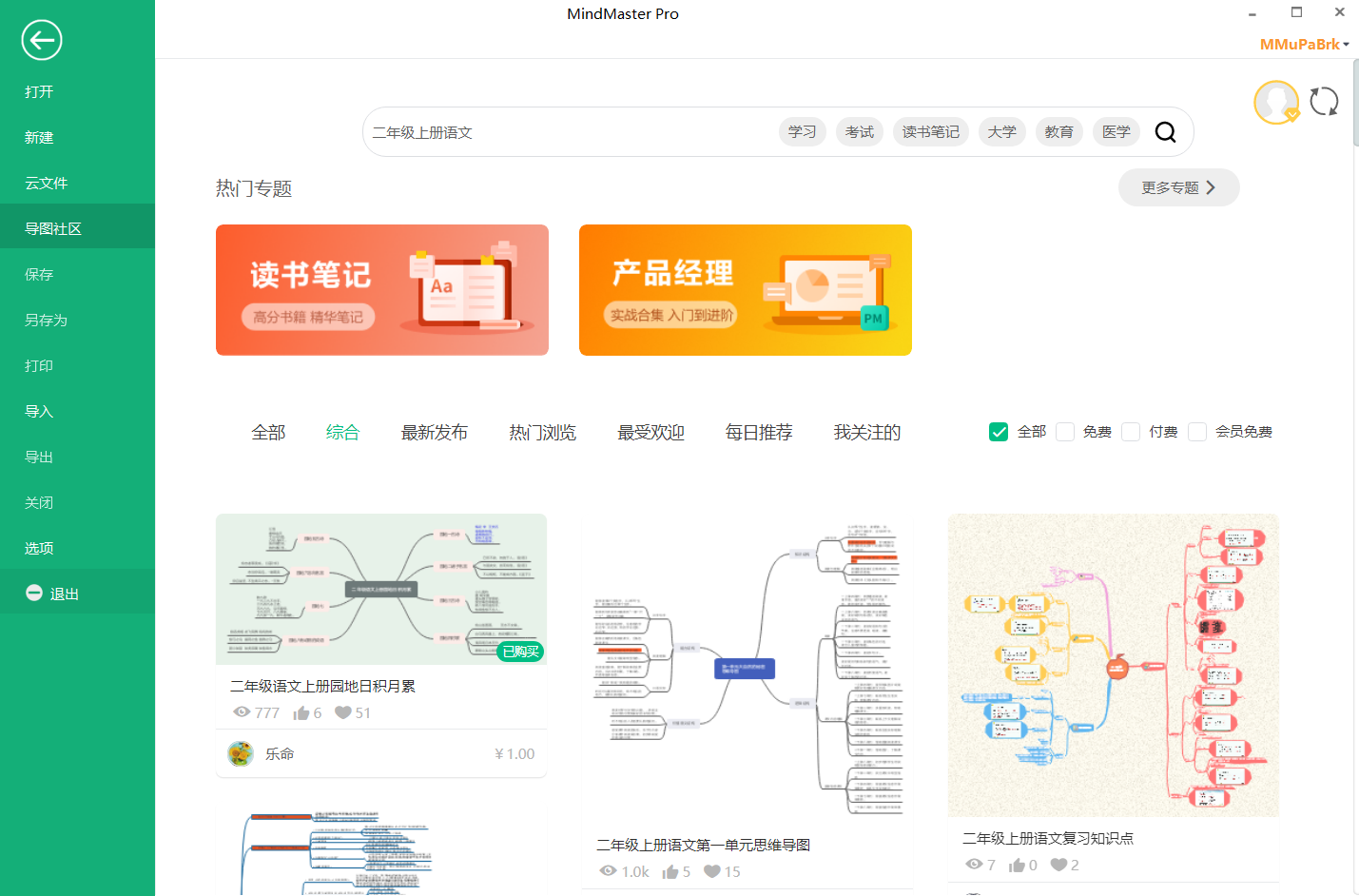The height and width of the screenshot is (896, 1359).
Task: Click author 乐命's avatar
Action: [241, 754]
